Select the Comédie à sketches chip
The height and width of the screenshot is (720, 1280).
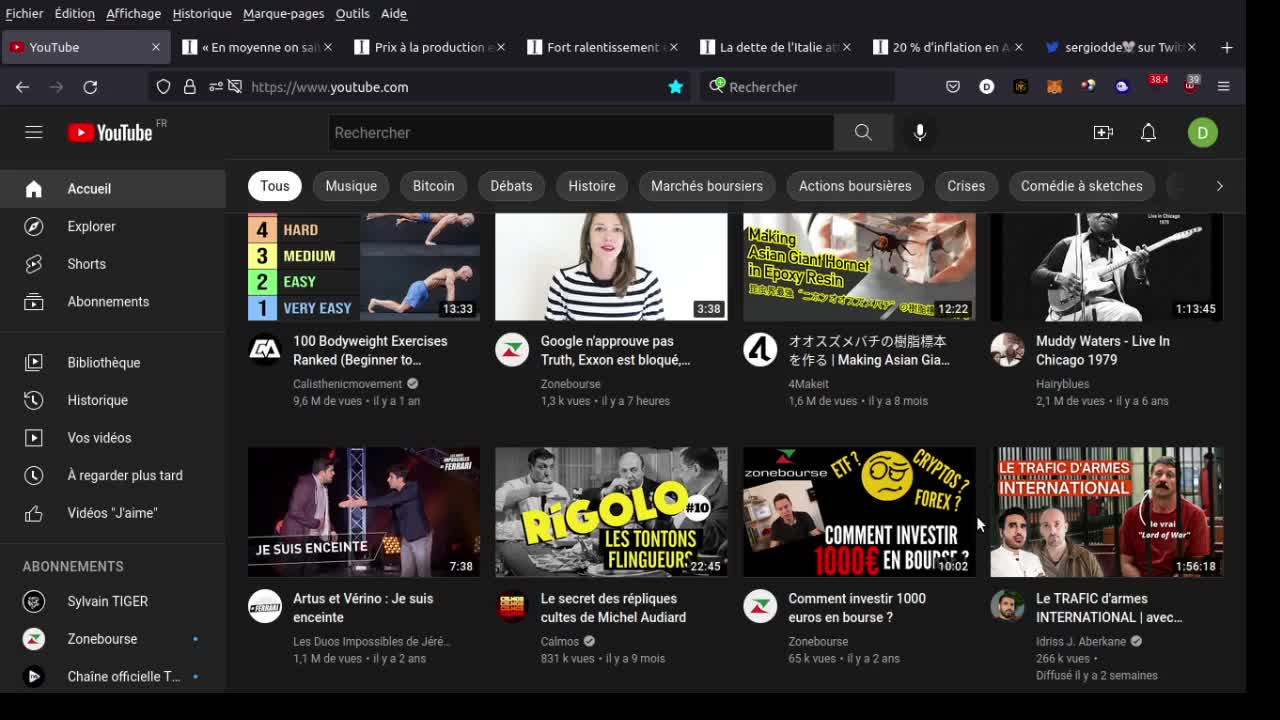[1081, 186]
